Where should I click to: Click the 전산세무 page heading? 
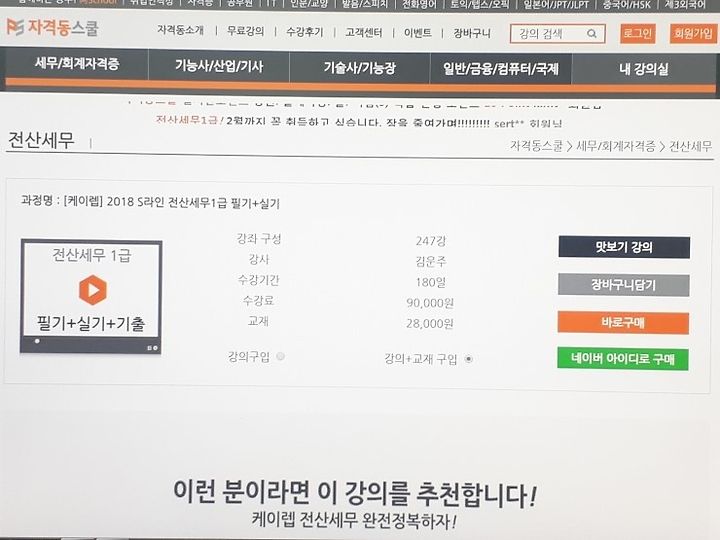tap(41, 140)
